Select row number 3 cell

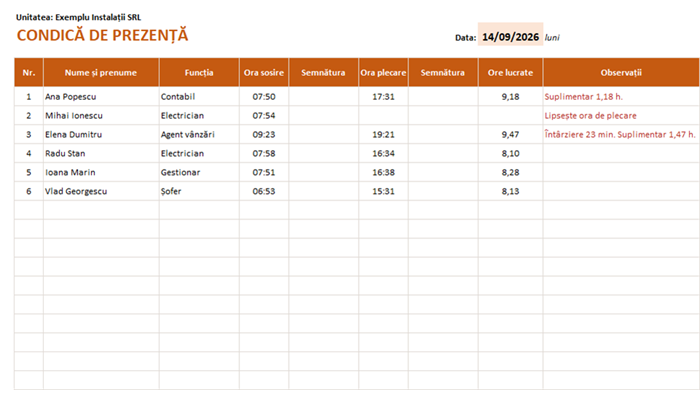click(x=29, y=134)
